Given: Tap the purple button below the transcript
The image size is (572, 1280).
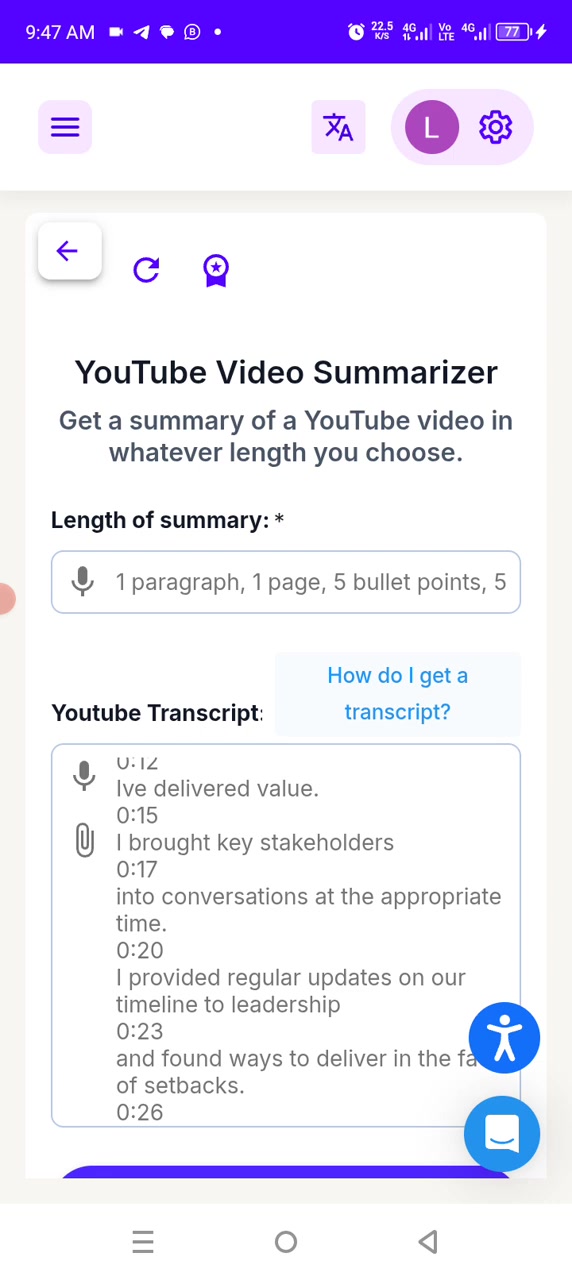Looking at the screenshot, I should (x=286, y=1172).
